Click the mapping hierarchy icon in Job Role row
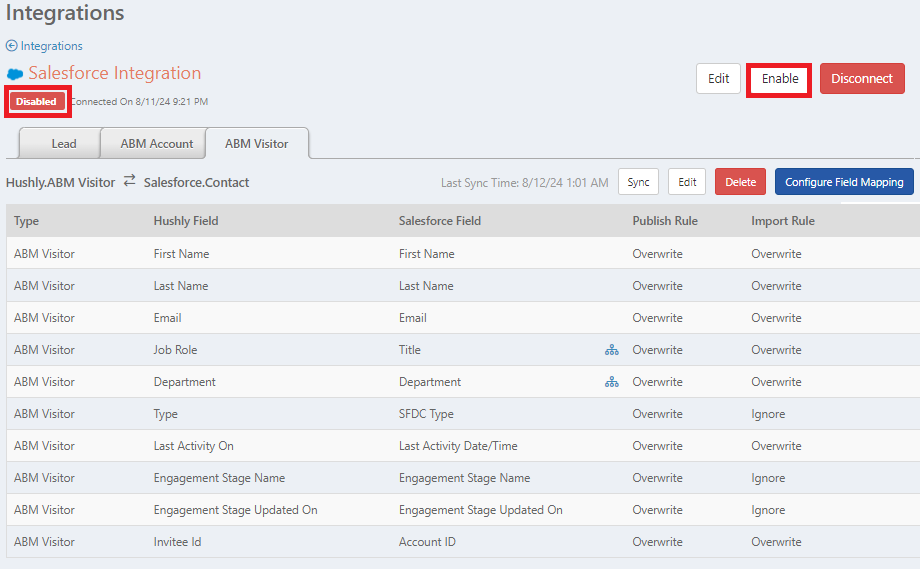920x569 pixels. coord(611,350)
